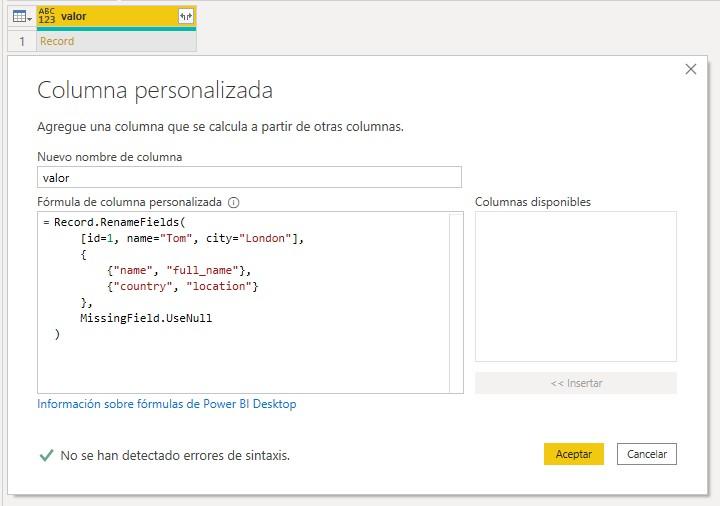Click the Cancelar button

[x=647, y=454]
